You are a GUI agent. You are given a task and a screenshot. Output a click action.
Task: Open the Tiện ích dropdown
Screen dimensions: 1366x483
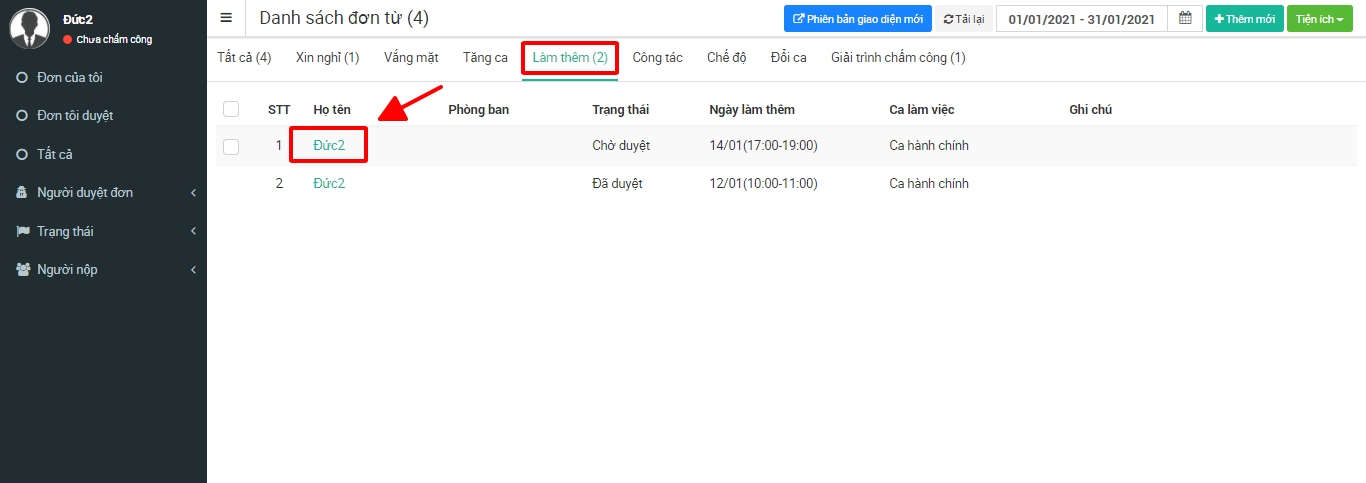(x=1319, y=19)
